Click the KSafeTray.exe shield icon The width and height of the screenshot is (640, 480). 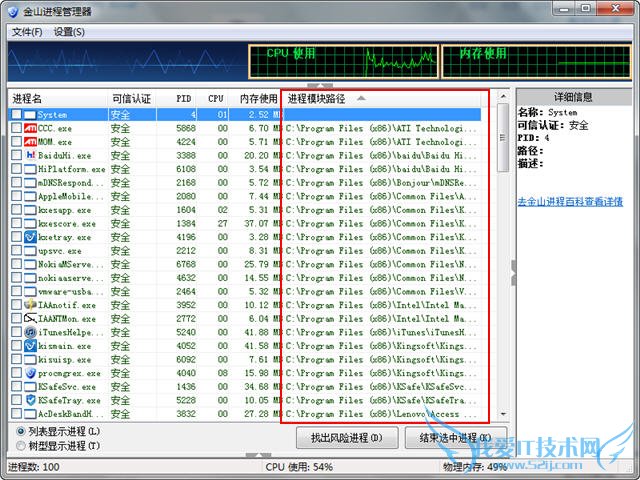click(x=30, y=400)
